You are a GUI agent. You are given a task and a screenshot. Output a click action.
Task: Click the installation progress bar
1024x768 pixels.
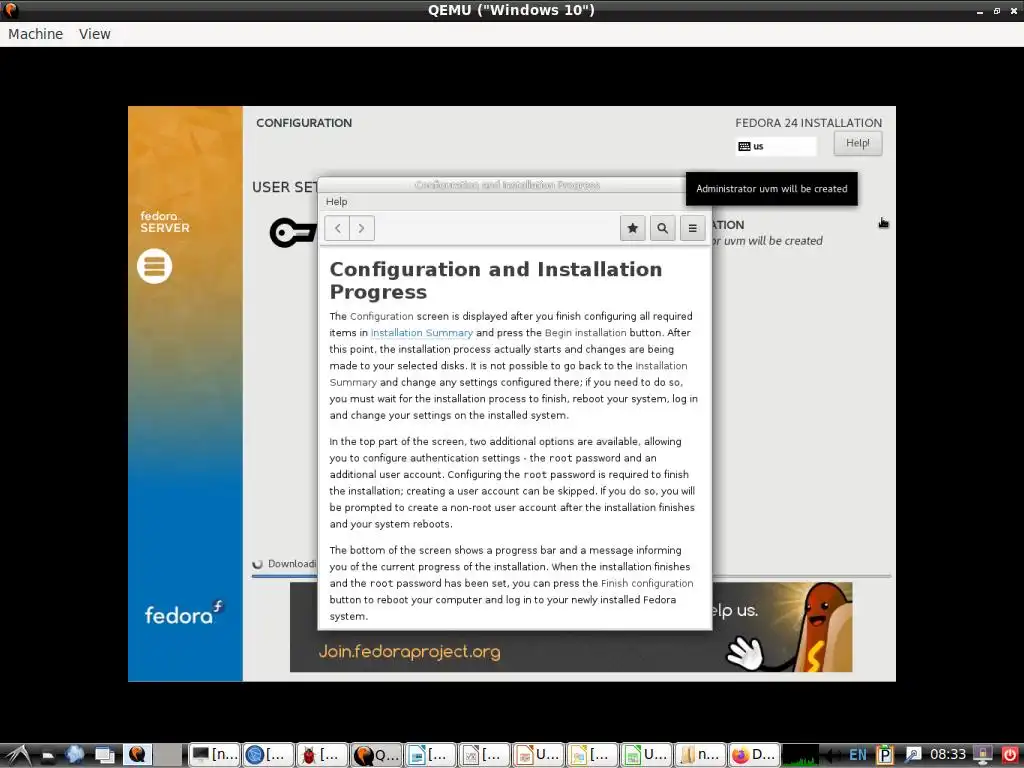[571, 577]
